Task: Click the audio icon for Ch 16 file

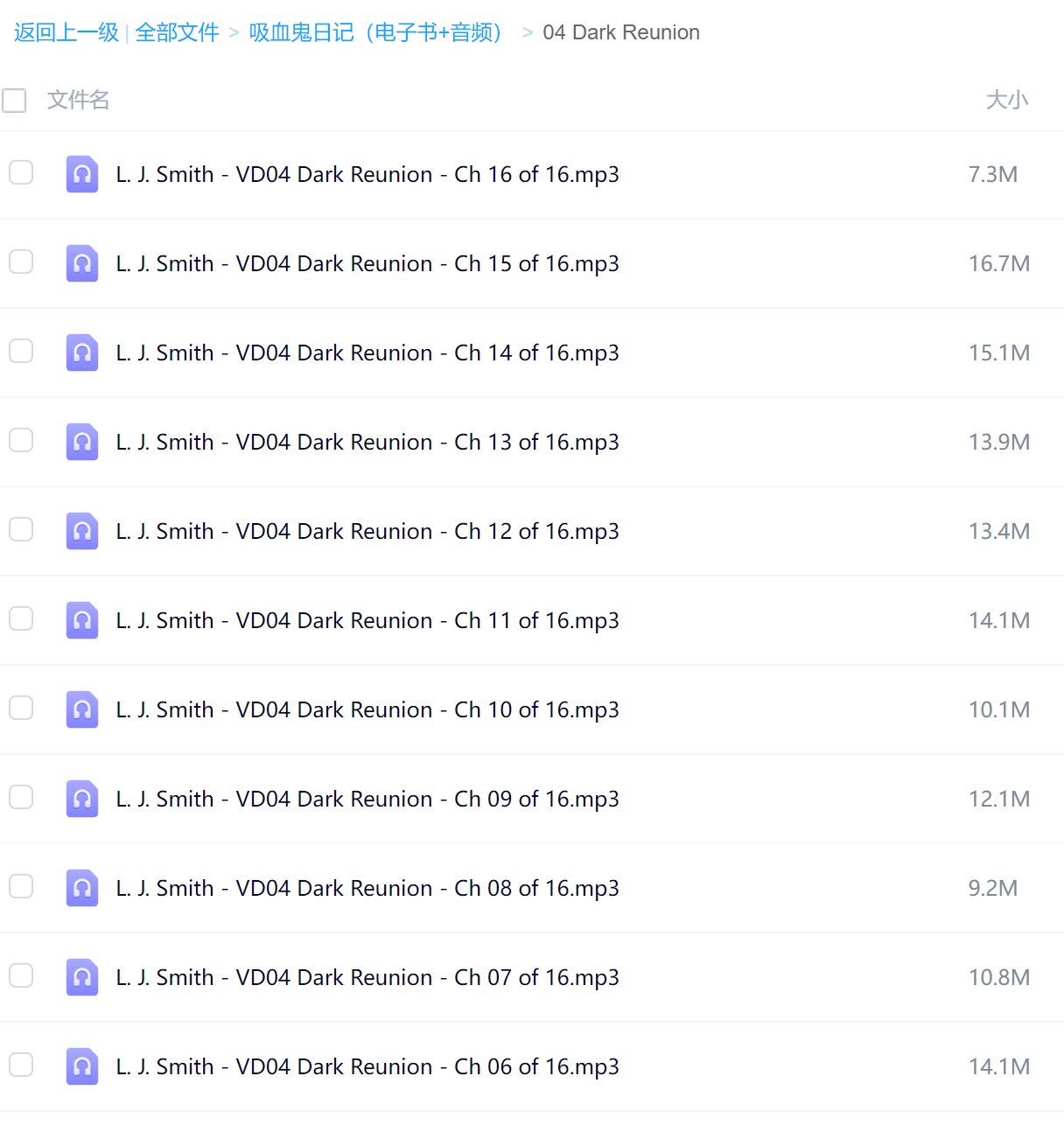Action: (82, 174)
